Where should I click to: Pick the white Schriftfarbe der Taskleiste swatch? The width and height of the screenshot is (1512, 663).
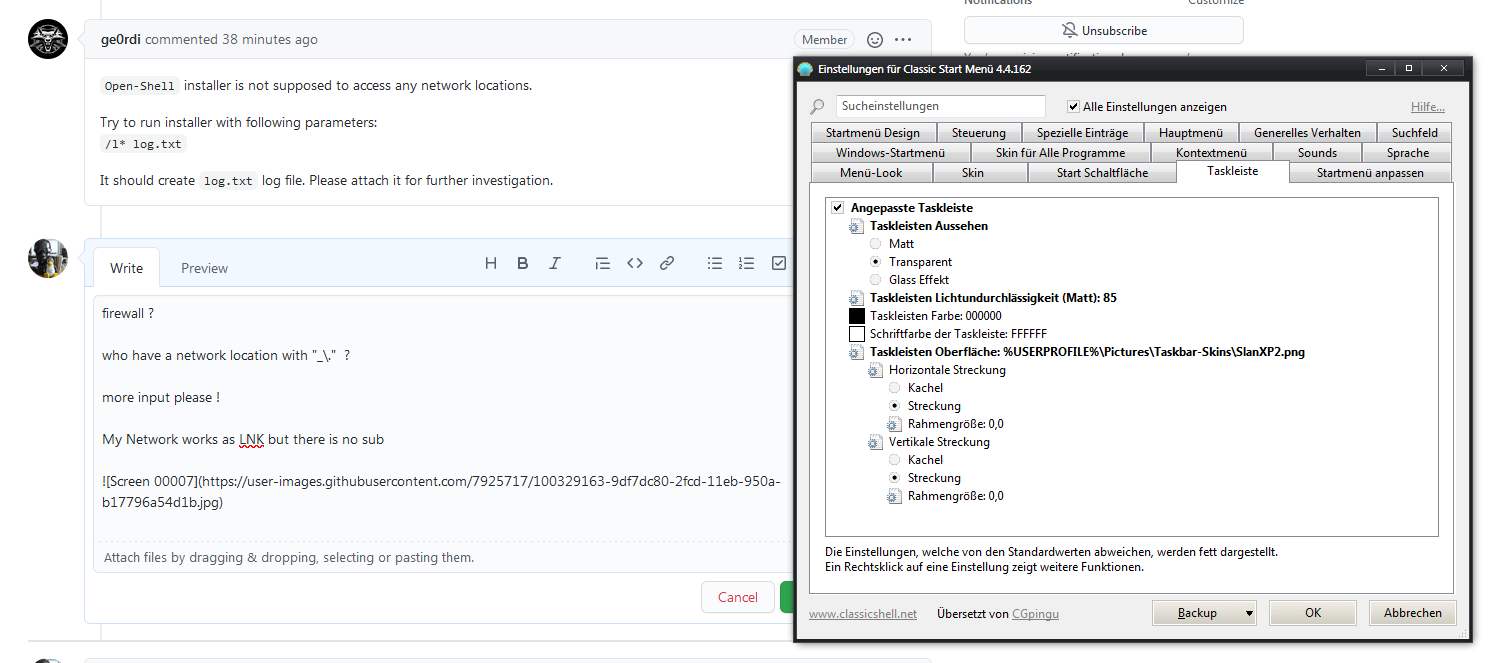[x=856, y=334]
